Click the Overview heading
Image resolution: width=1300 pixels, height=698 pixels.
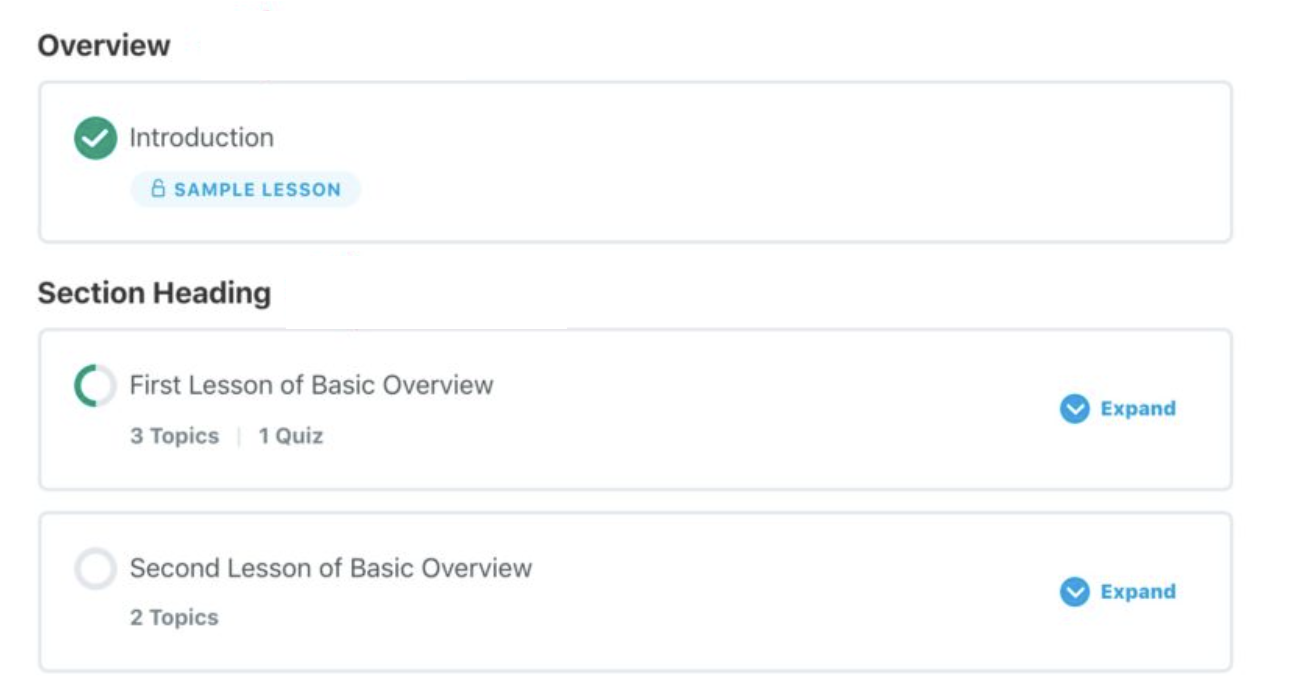click(x=104, y=46)
